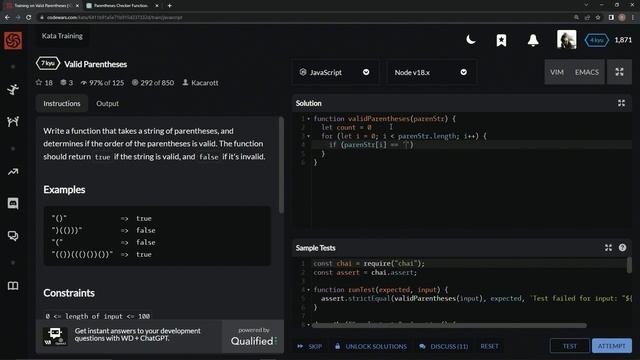This screenshot has width=640, height=360.
Task: Open notifications bell icon
Action: click(x=533, y=40)
